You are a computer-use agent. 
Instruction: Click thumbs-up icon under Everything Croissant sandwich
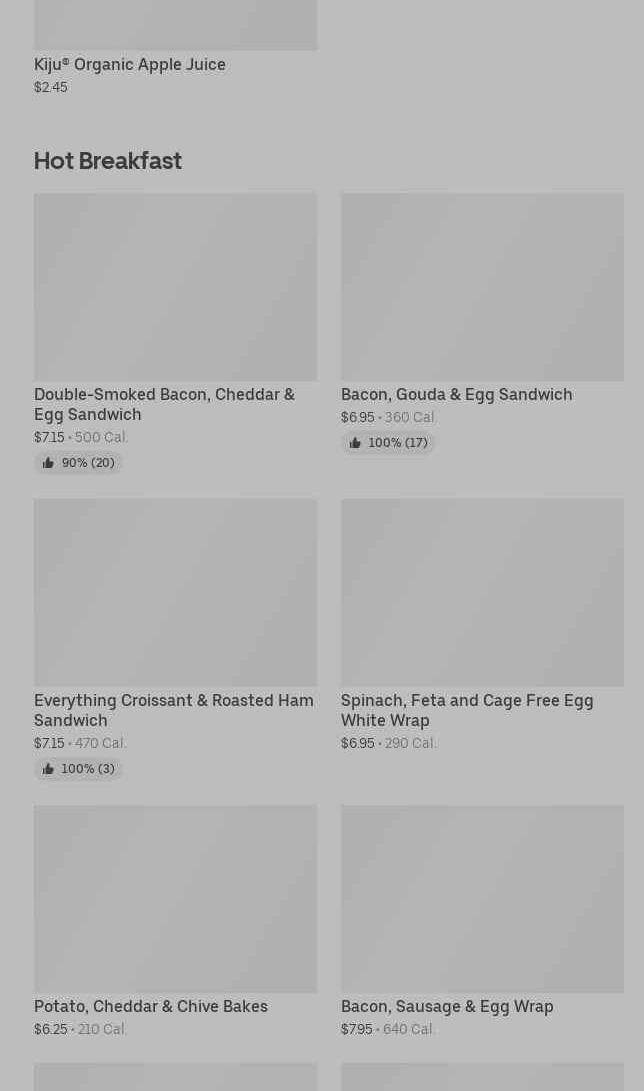[48, 769]
